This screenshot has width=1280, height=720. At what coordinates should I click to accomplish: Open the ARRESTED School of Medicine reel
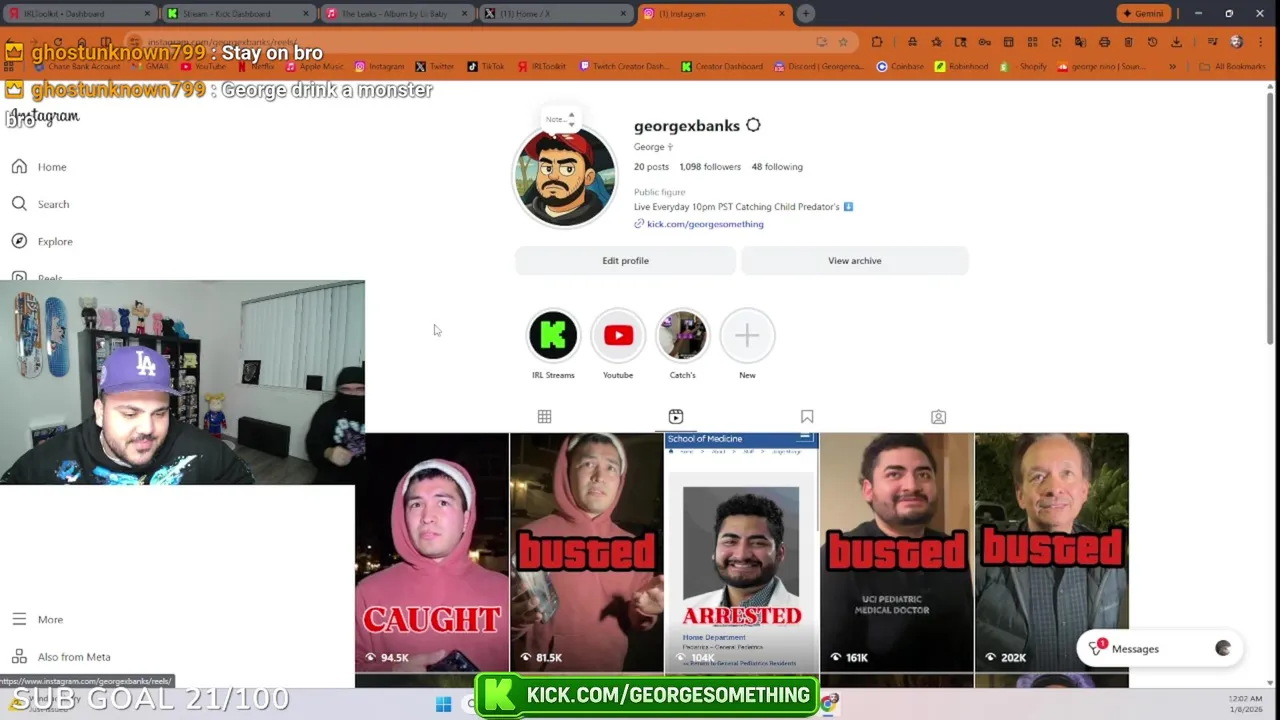pos(741,552)
